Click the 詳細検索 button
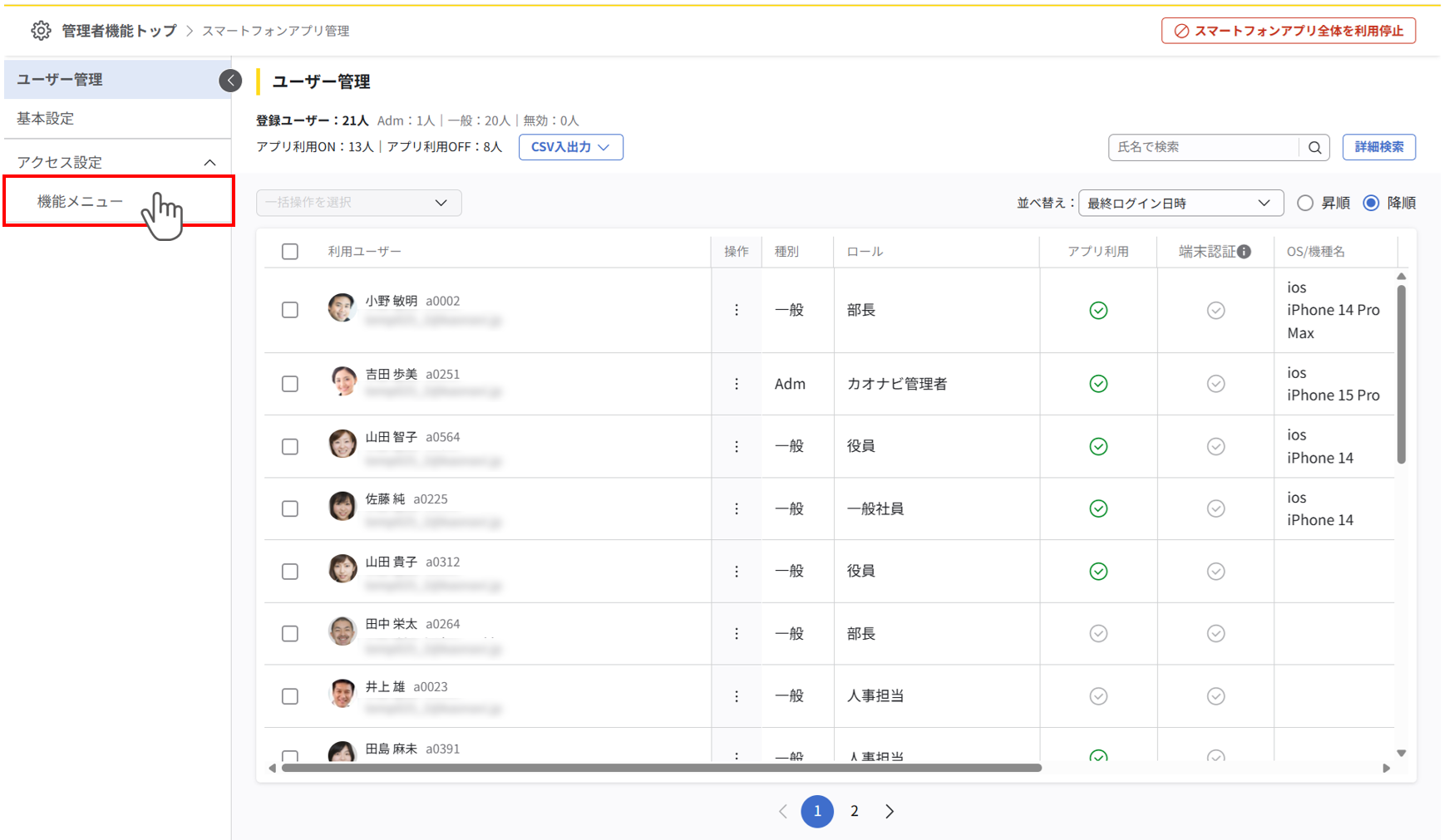This screenshot has height=840, width=1444. 1378,147
